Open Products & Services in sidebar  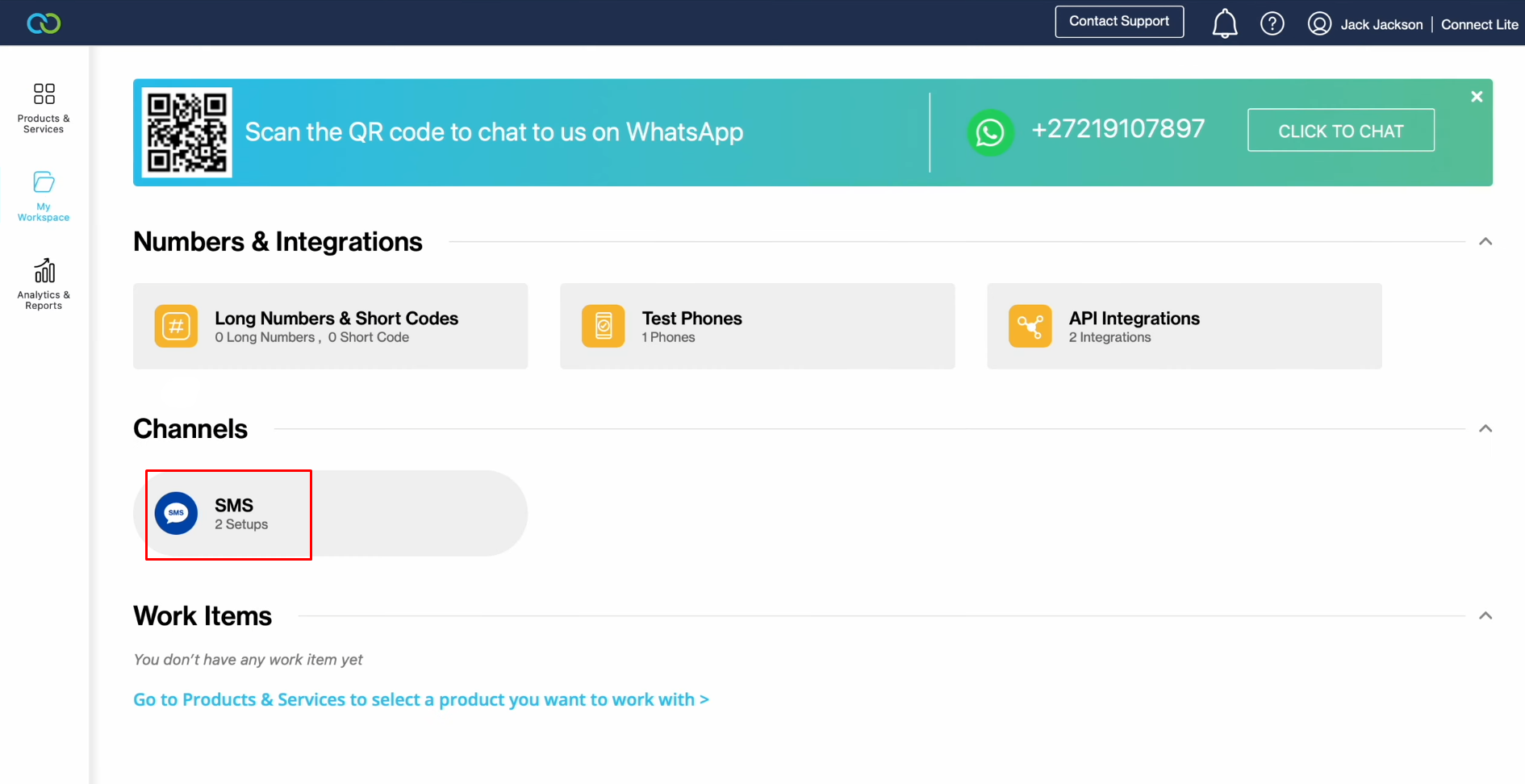coord(44,108)
